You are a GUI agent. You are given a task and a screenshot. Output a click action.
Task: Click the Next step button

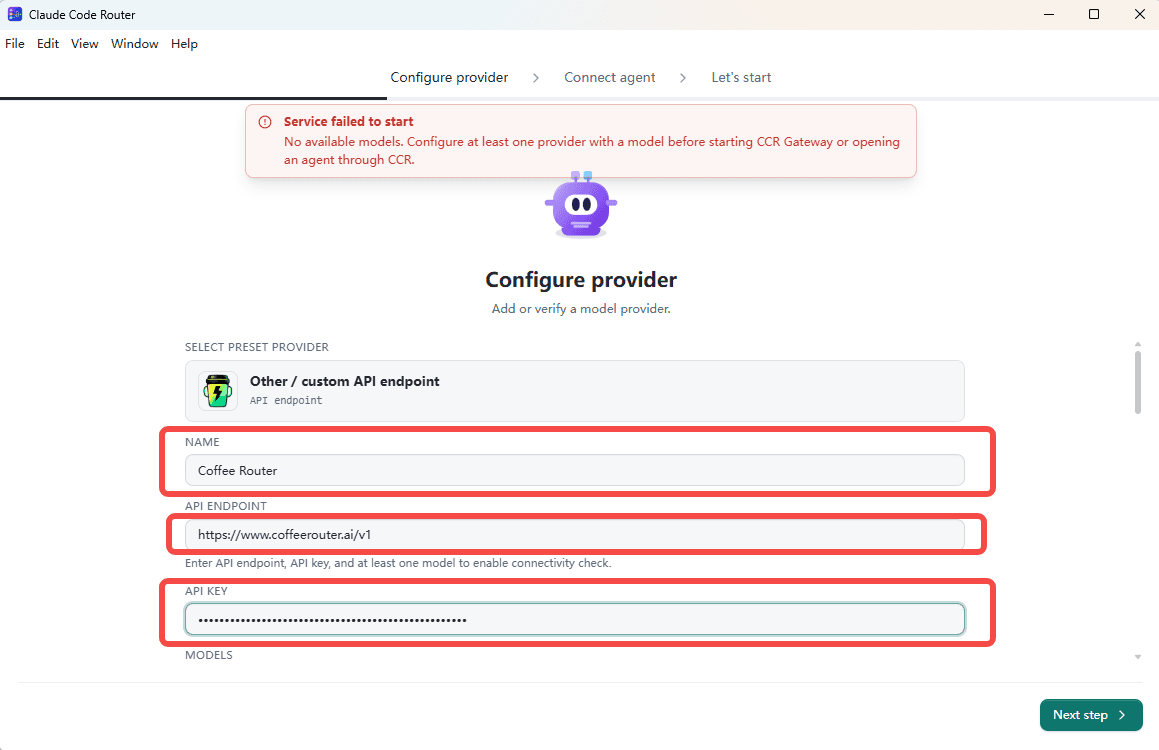click(x=1091, y=715)
